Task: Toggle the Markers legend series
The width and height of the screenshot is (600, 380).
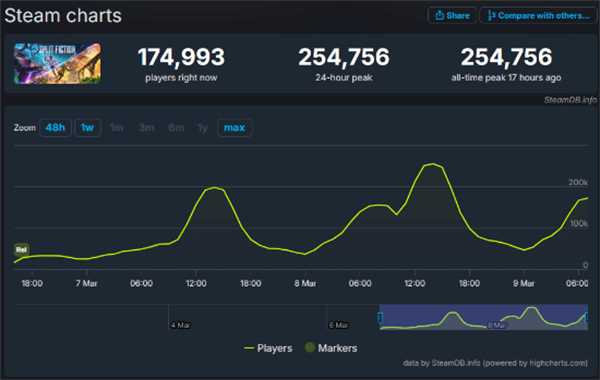Action: [331, 348]
